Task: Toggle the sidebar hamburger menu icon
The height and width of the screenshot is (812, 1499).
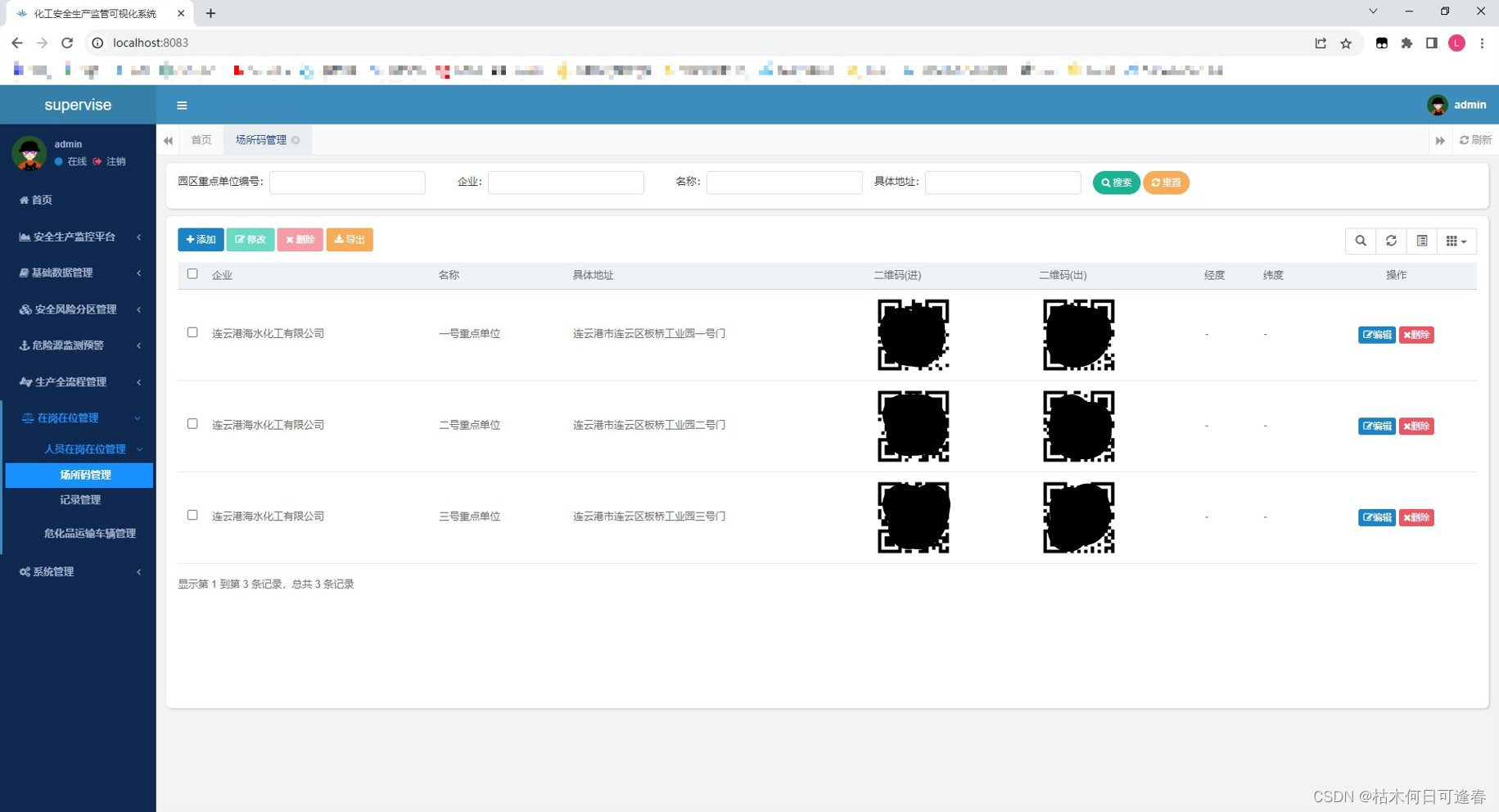Action: (x=182, y=105)
